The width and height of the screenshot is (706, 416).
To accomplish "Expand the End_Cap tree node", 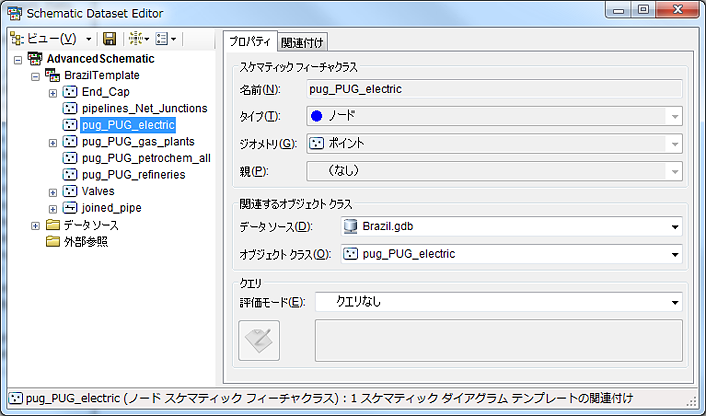I will (x=53, y=93).
